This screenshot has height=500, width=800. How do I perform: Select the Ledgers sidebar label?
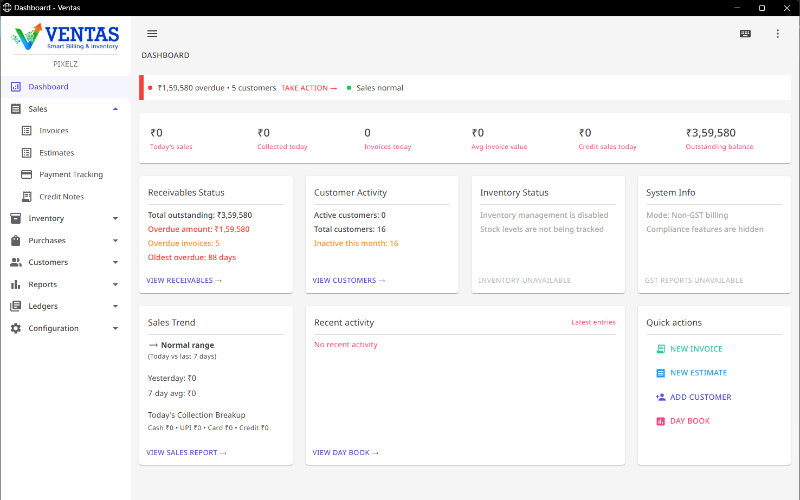[43, 306]
